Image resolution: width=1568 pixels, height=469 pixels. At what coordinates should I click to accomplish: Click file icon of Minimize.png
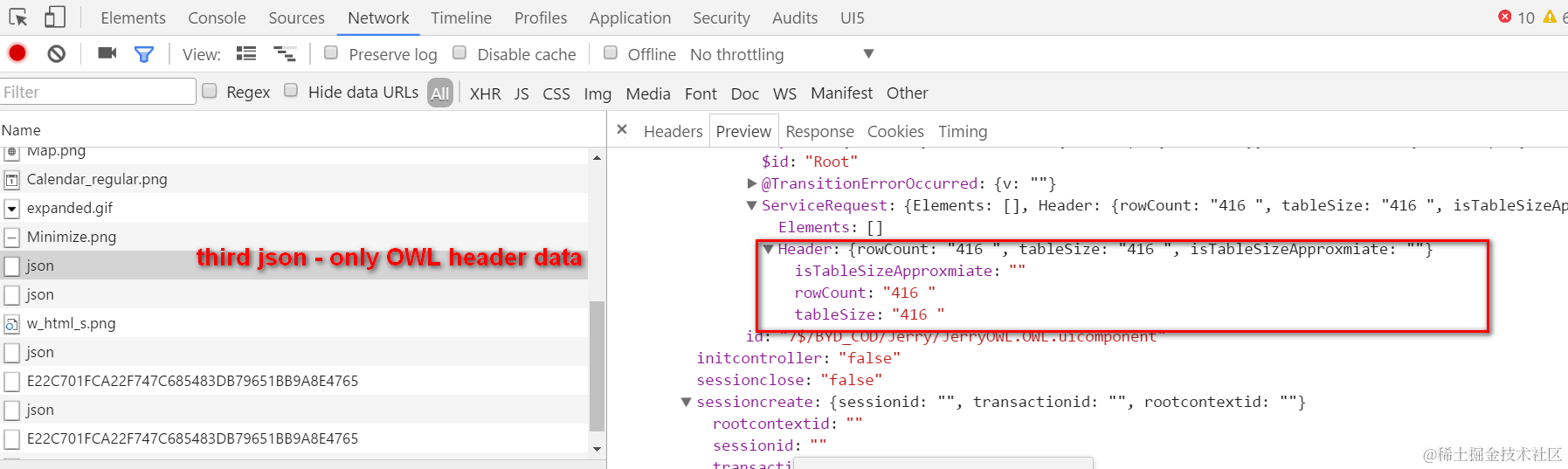[x=11, y=238]
